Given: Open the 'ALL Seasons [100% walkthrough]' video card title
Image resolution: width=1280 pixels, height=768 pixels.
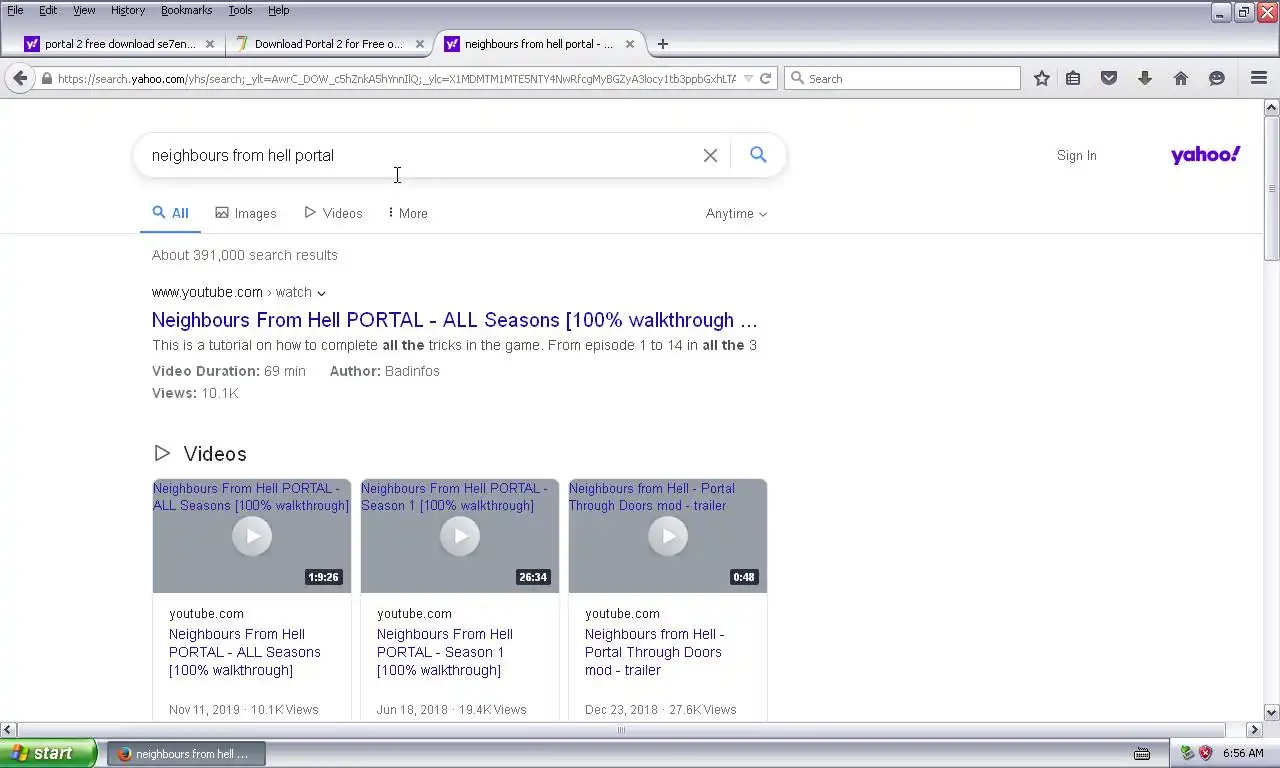Looking at the screenshot, I should 245,652.
